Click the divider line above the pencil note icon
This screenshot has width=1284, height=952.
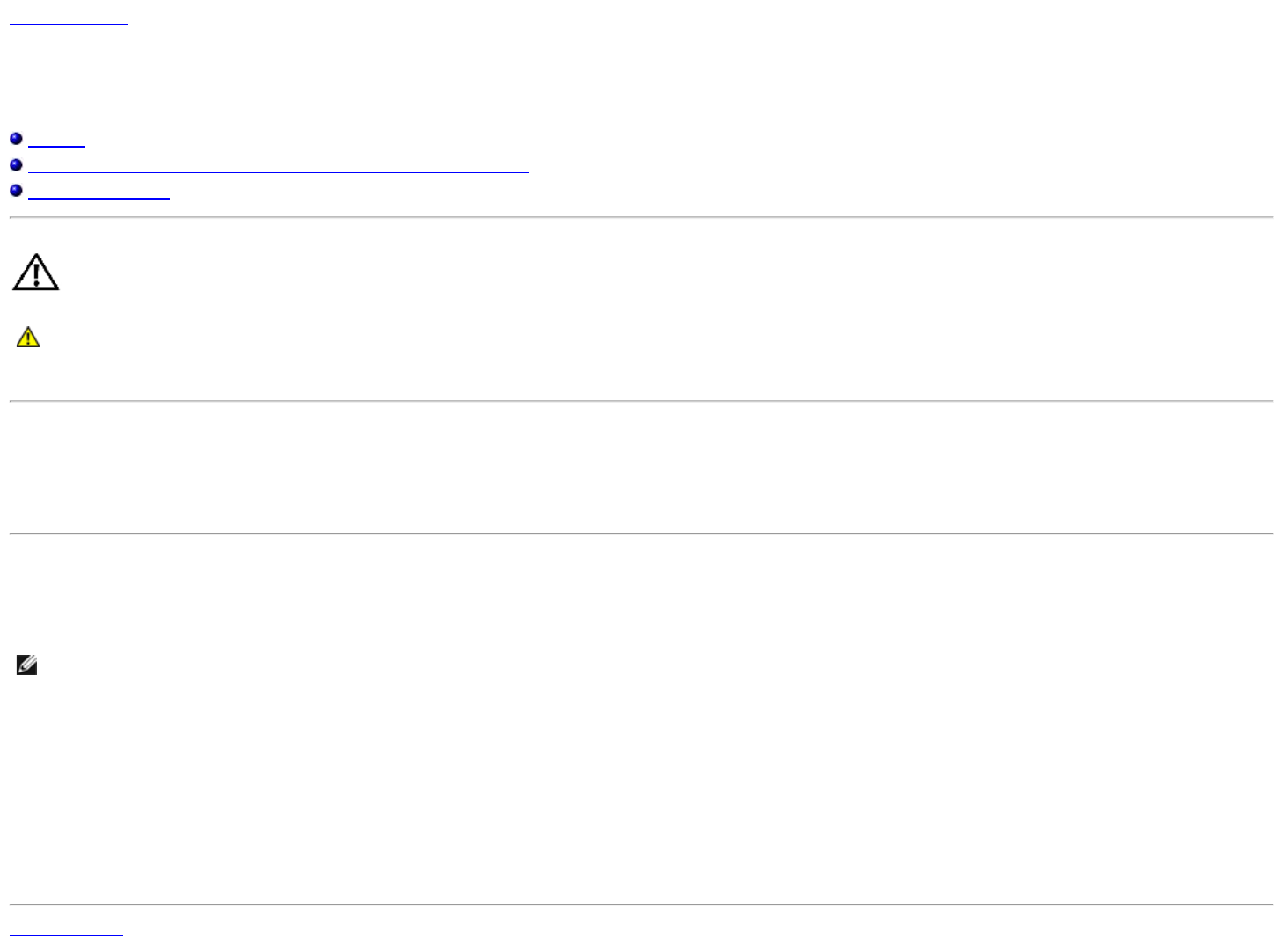[x=641, y=534]
